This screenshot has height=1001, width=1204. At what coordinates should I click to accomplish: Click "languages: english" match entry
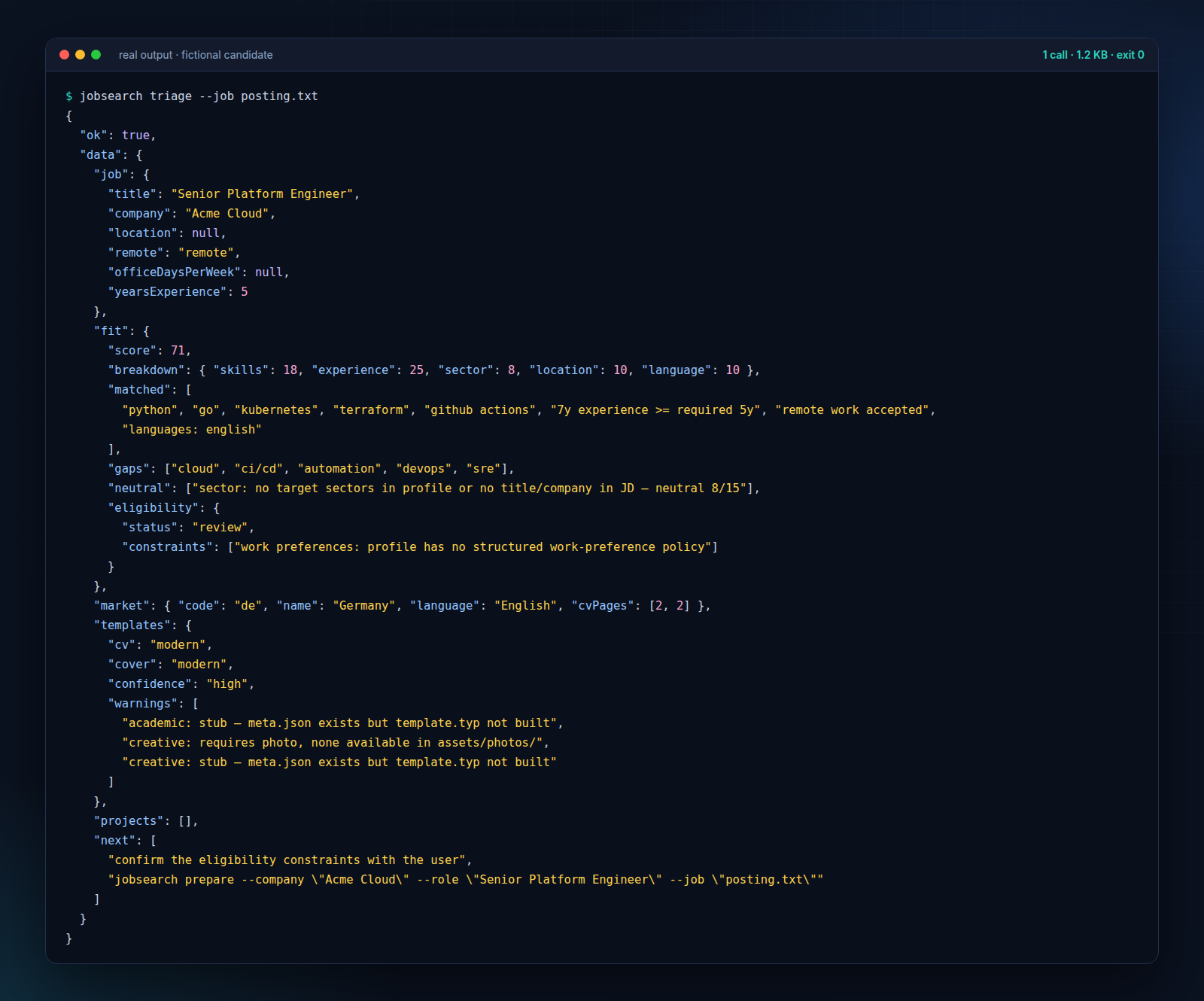[x=192, y=430]
